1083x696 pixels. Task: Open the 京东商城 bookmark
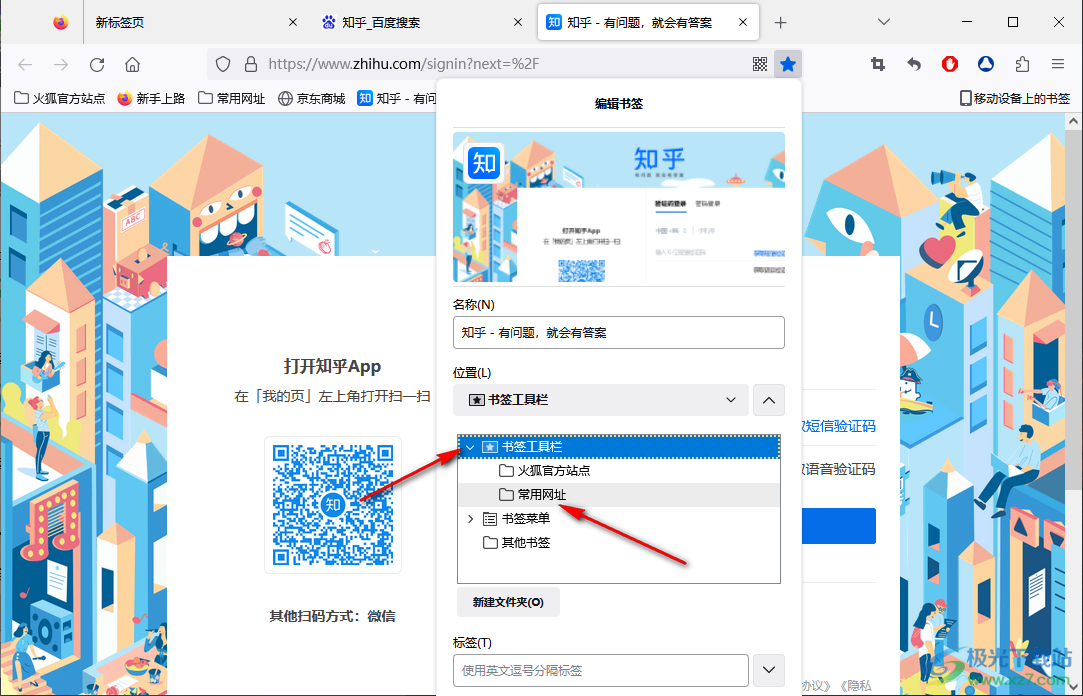(x=312, y=99)
